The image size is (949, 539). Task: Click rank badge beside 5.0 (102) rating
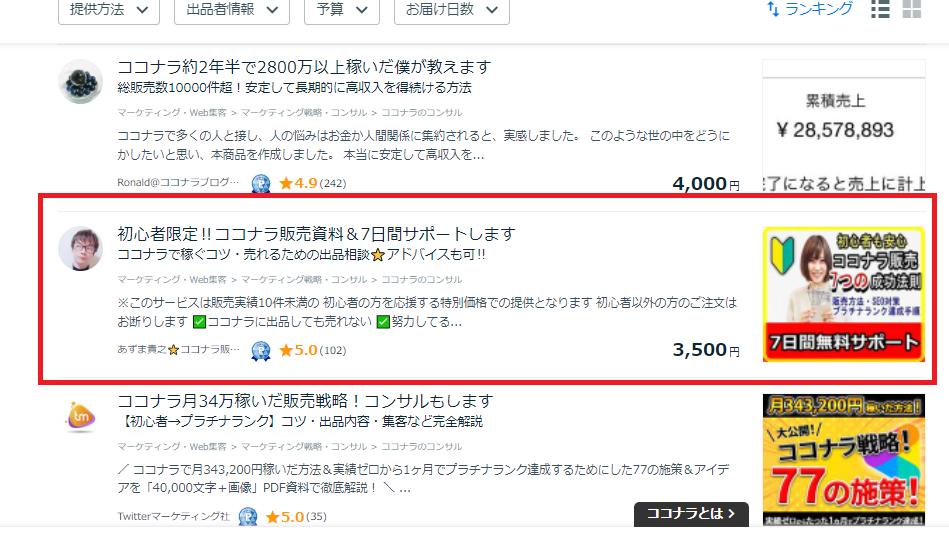pyautogui.click(x=261, y=350)
